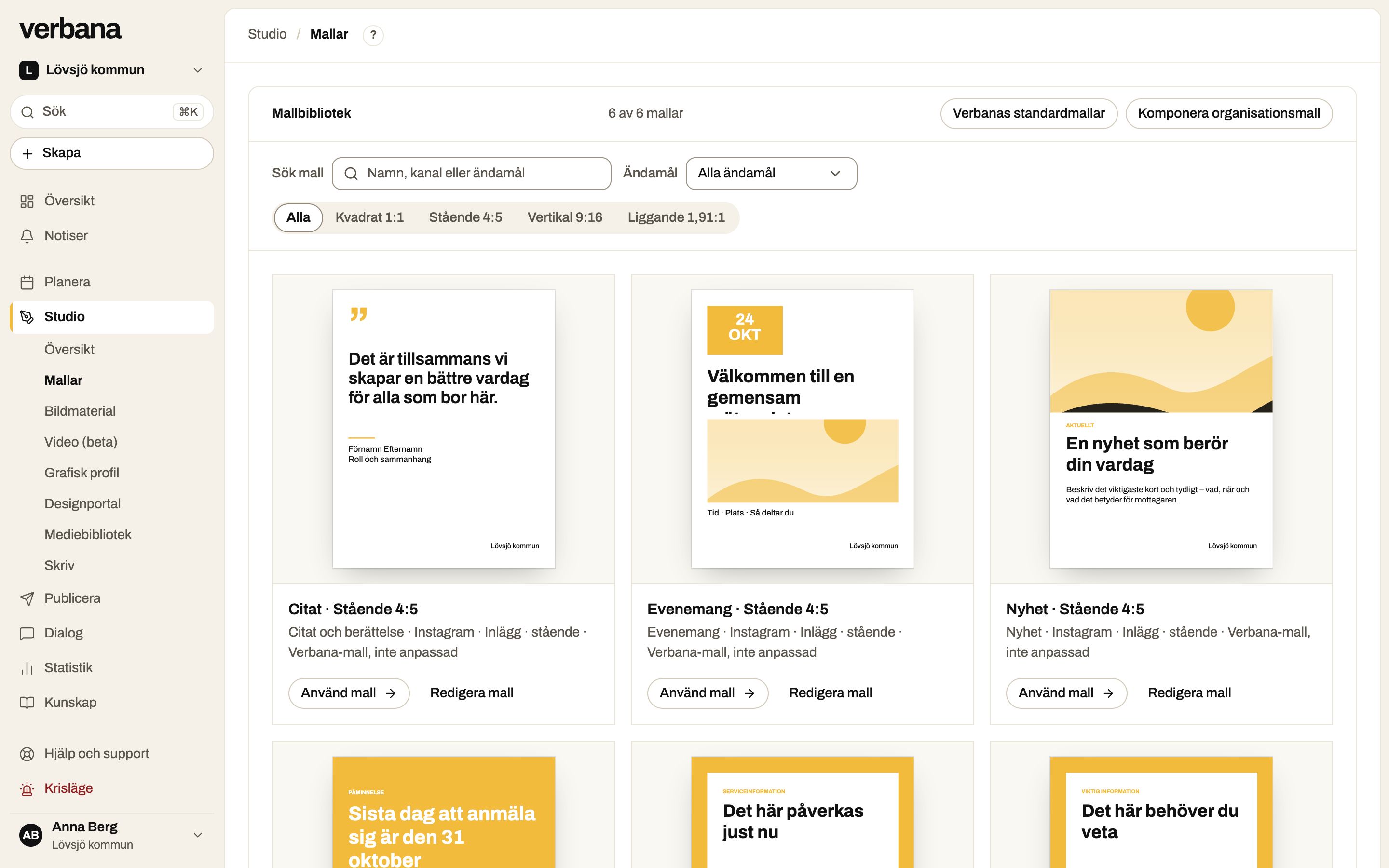1389x868 pixels.
Task: Open the Evenemang template preview thumbnail
Action: [803, 429]
